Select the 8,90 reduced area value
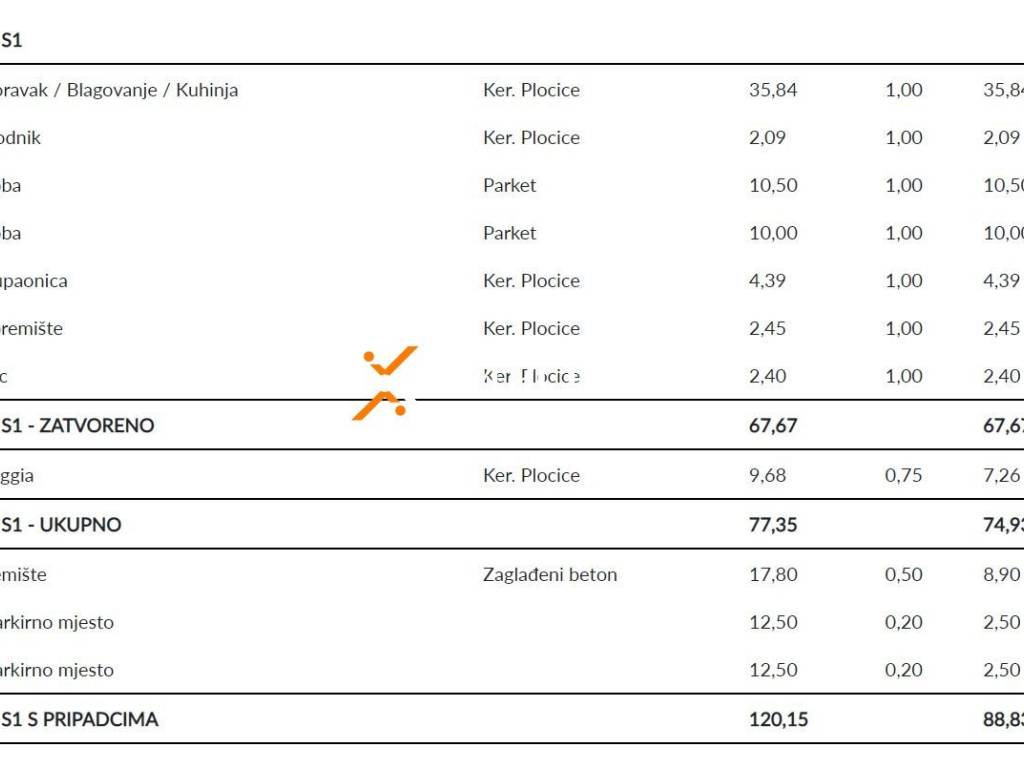Viewport: 1024px width, 768px height. [x=1001, y=575]
